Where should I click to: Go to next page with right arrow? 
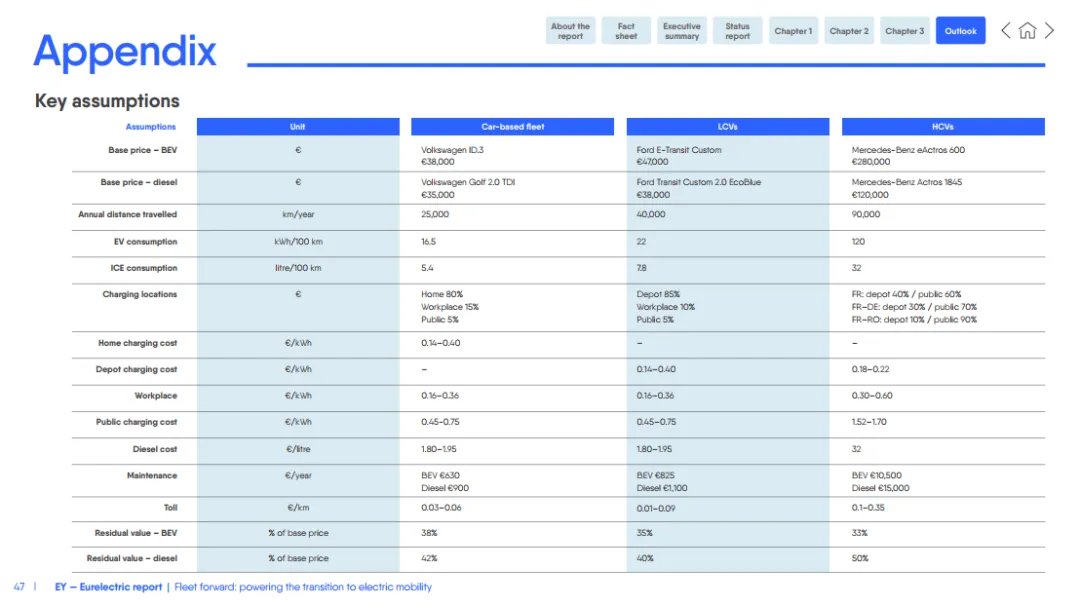coord(1049,30)
